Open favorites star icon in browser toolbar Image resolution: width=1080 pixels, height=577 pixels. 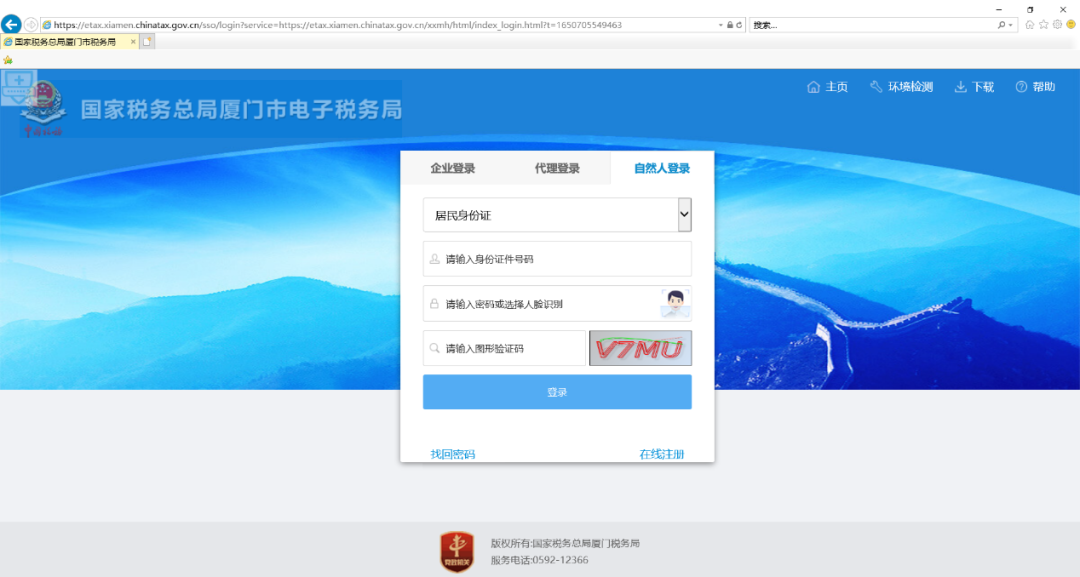(1043, 25)
